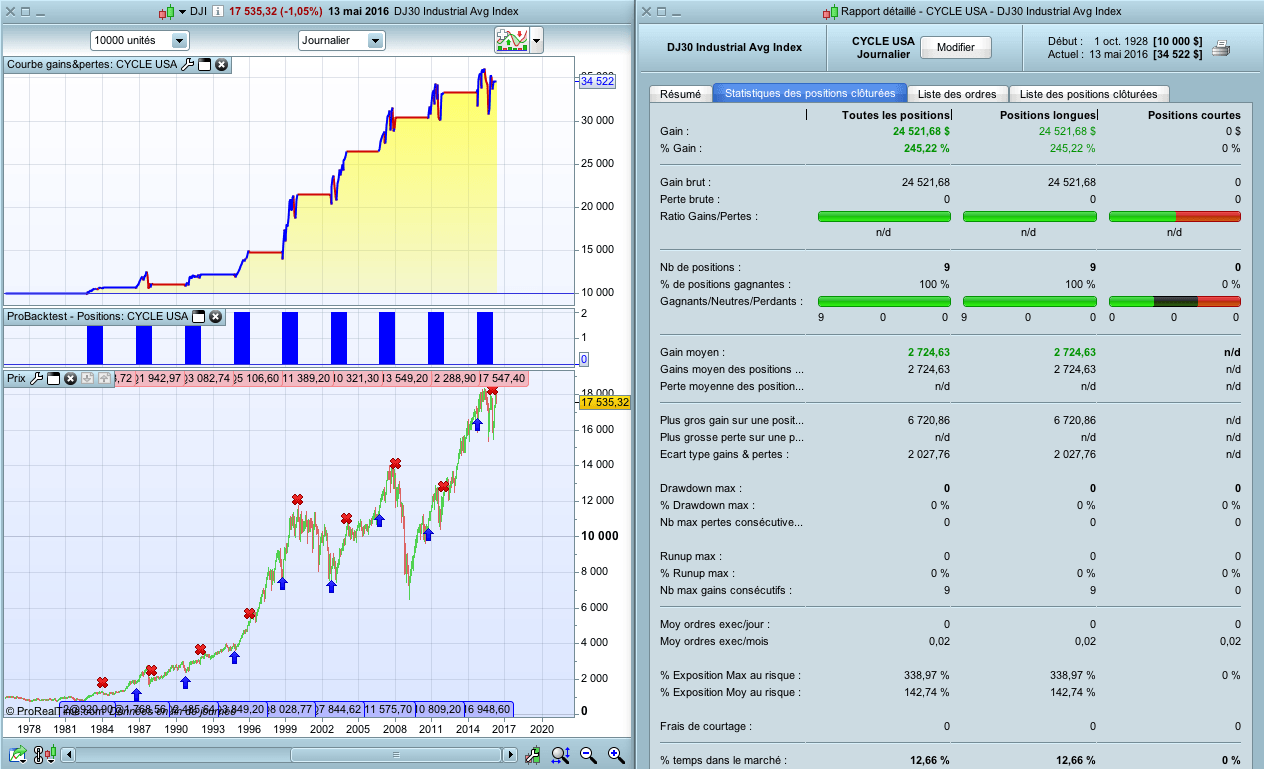Image resolution: width=1264 pixels, height=769 pixels.
Task: Click the DJ30 Industrial Avg Index report header
Action: coord(734,47)
